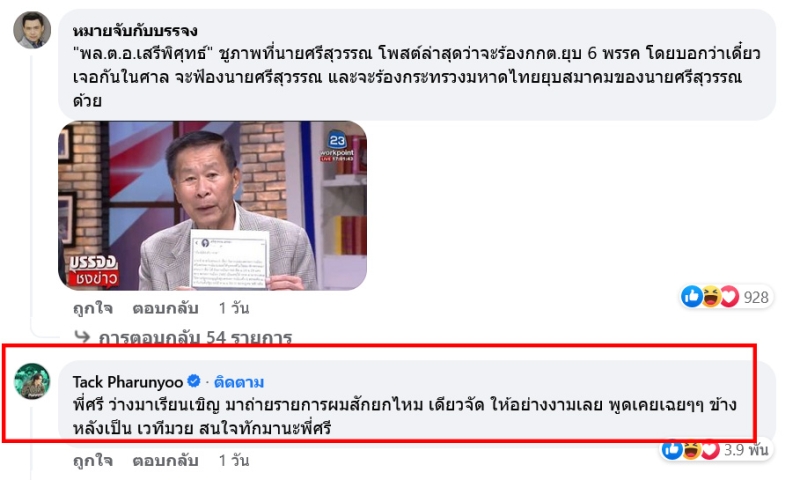Follow Tack Pharunyoo via ติดตาม link

[x=239, y=382]
